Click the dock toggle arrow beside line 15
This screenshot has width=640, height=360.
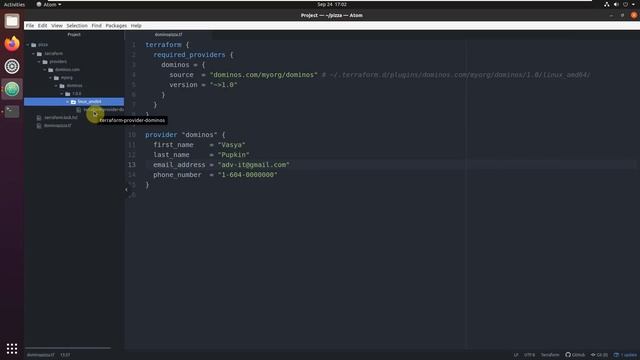(x=126, y=189)
